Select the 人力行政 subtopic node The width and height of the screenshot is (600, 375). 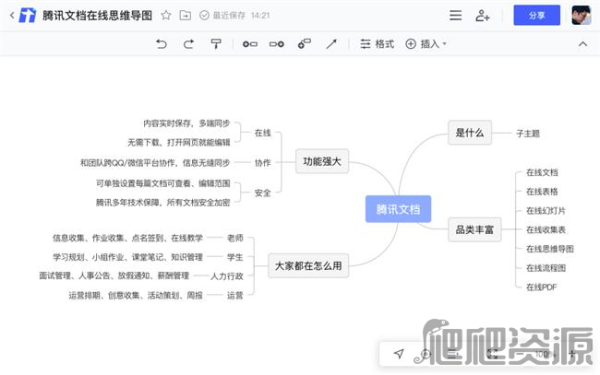[227, 276]
